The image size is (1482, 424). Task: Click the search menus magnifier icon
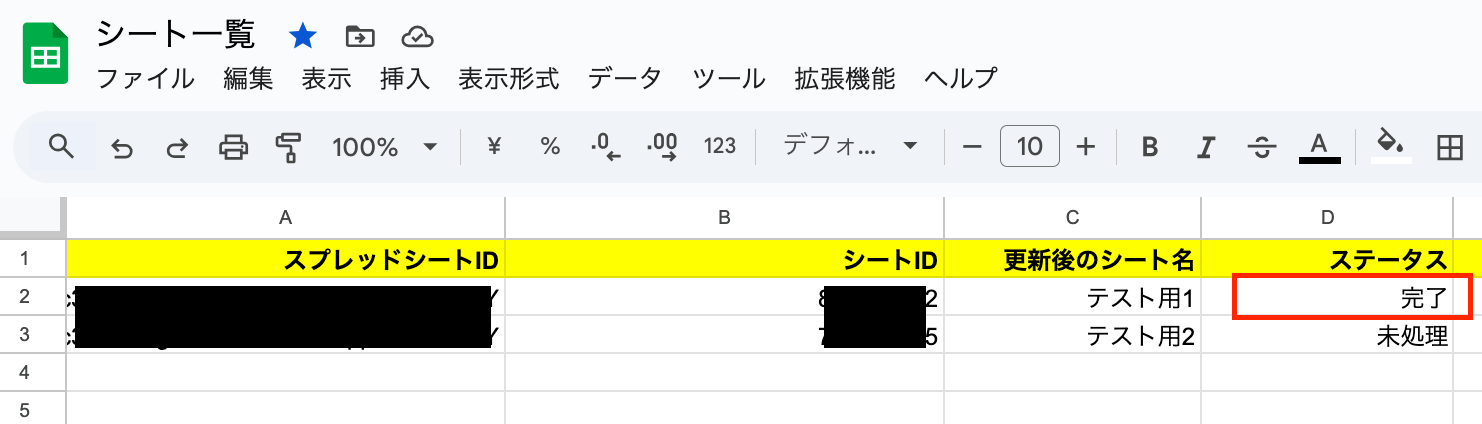coord(62,147)
